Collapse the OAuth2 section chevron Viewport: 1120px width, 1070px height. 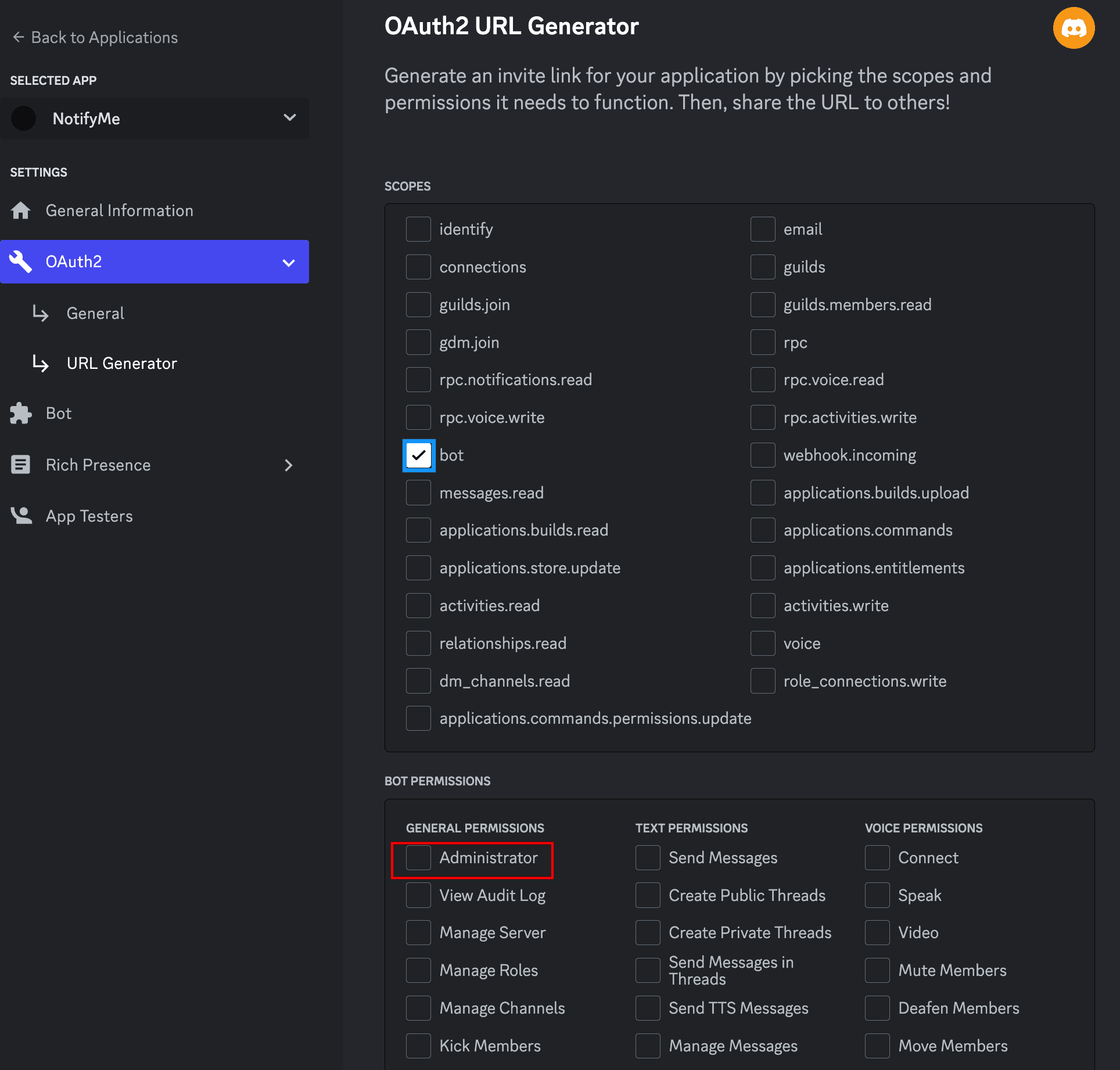(288, 263)
